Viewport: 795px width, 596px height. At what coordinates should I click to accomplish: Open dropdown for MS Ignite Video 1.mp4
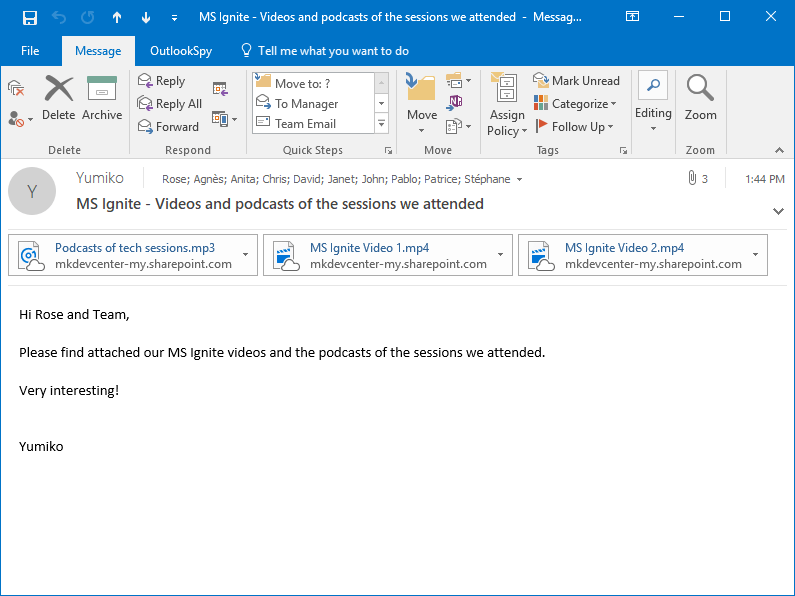500,255
